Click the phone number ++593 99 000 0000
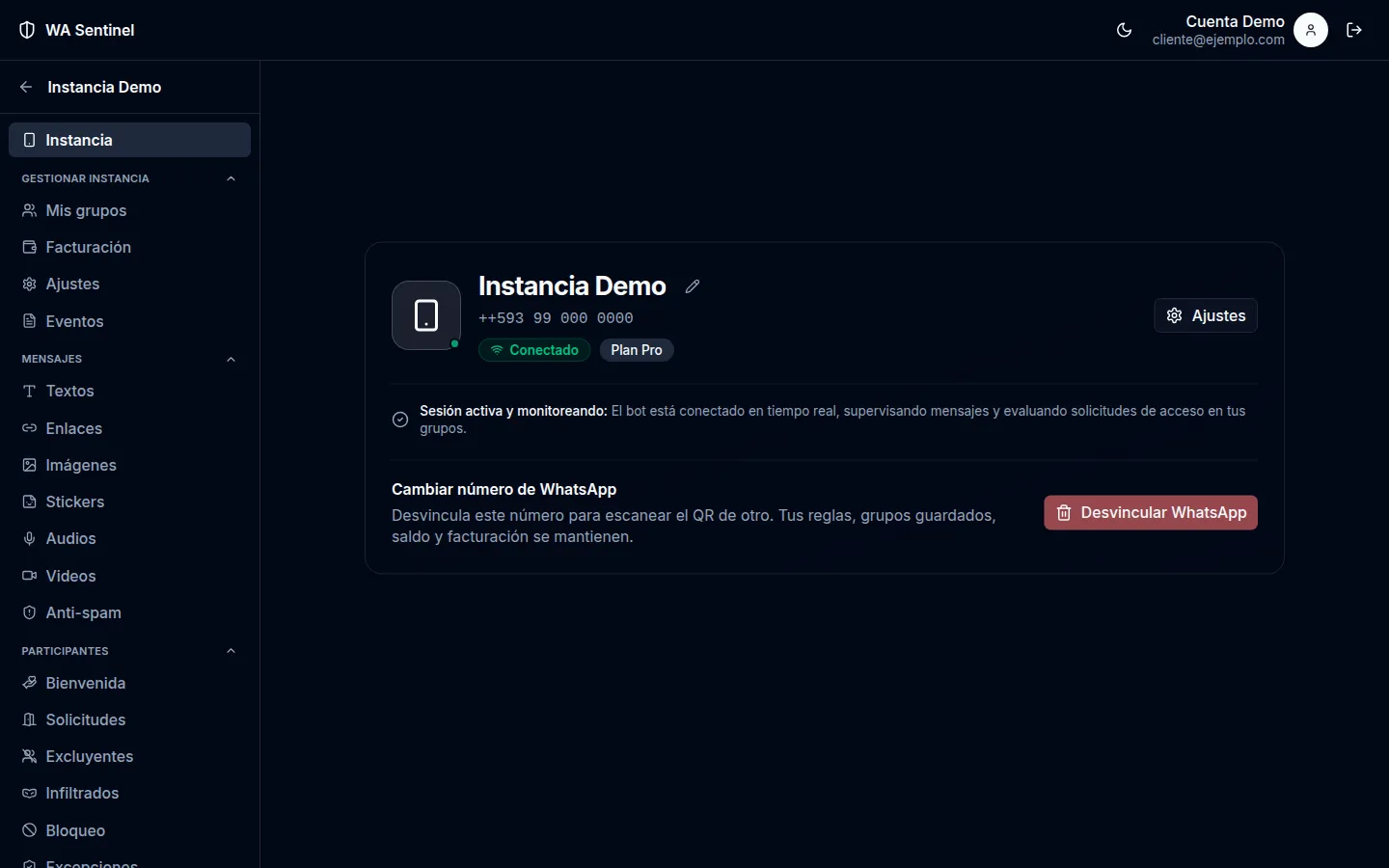This screenshot has width=1389, height=868. click(556, 318)
